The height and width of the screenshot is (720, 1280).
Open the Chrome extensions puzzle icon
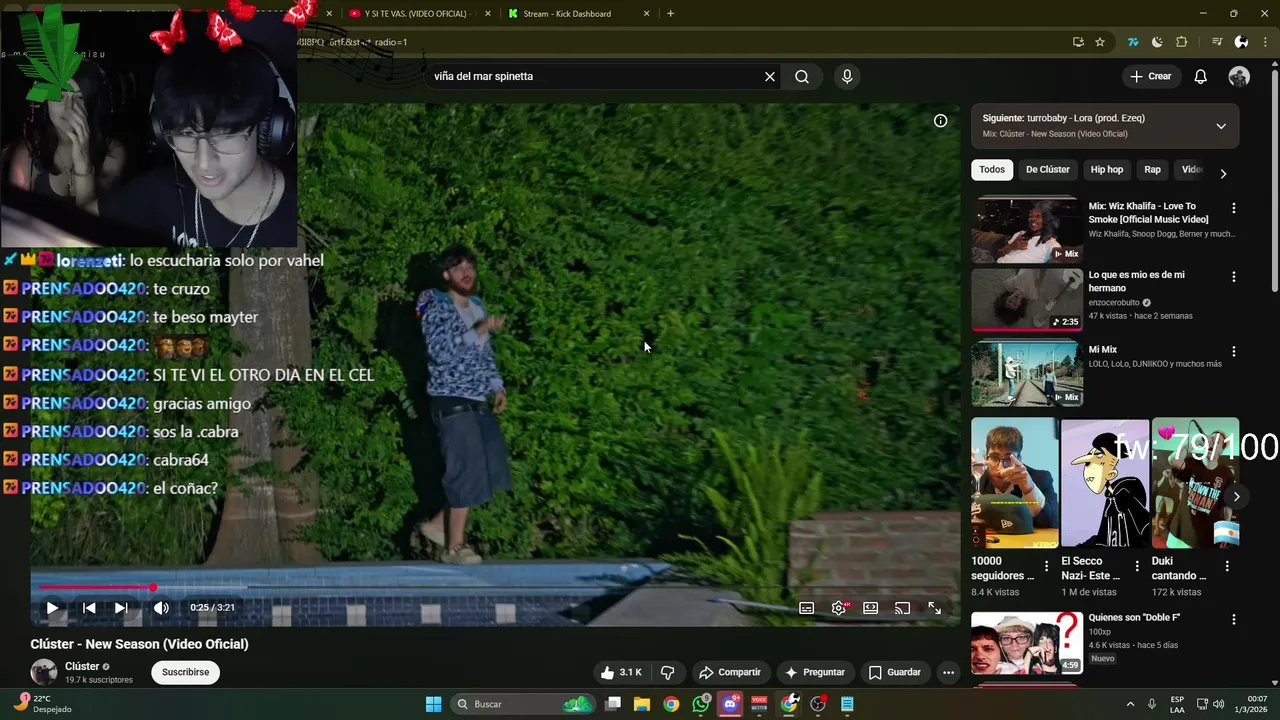pyautogui.click(x=1182, y=42)
